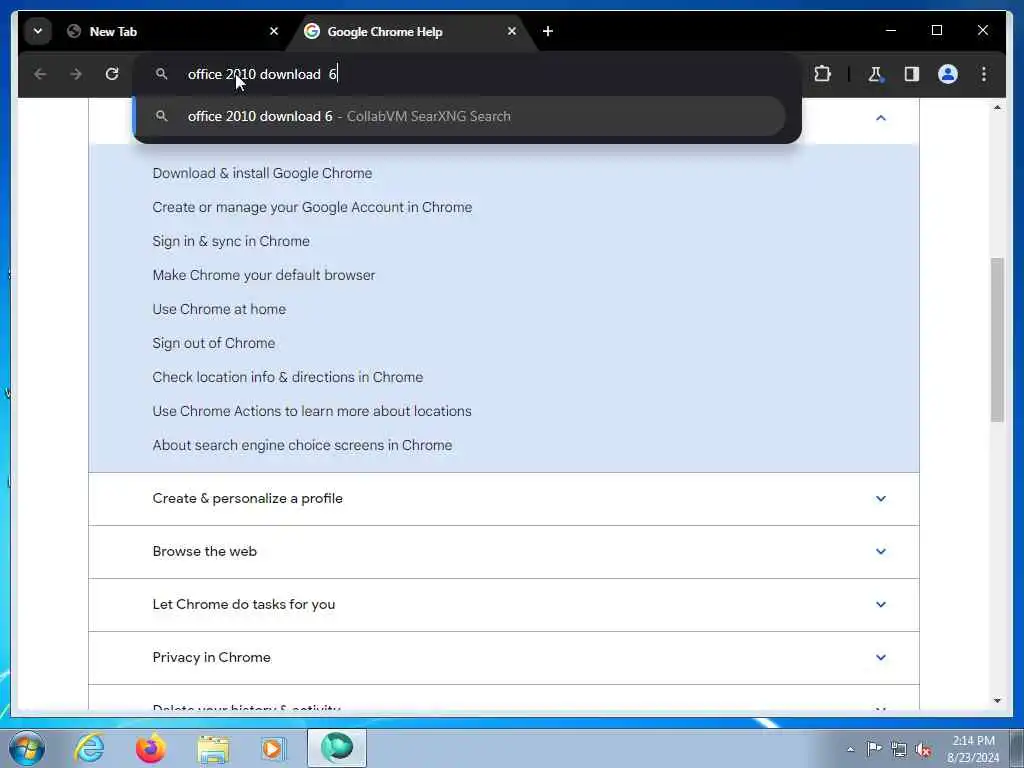Click the taskbar clock and date
Image resolution: width=1024 pixels, height=768 pixels.
pos(973,748)
